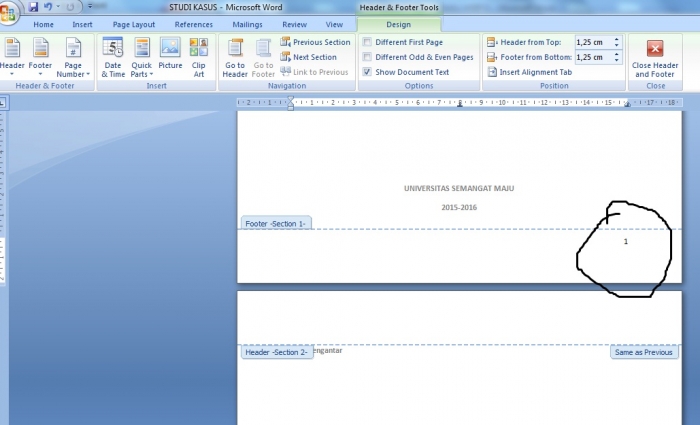Increase Header from Top value

click(x=617, y=39)
